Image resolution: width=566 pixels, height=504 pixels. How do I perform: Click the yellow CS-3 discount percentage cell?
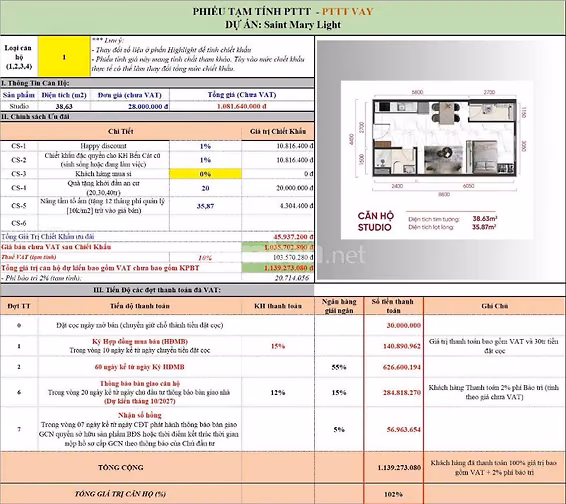(205, 174)
